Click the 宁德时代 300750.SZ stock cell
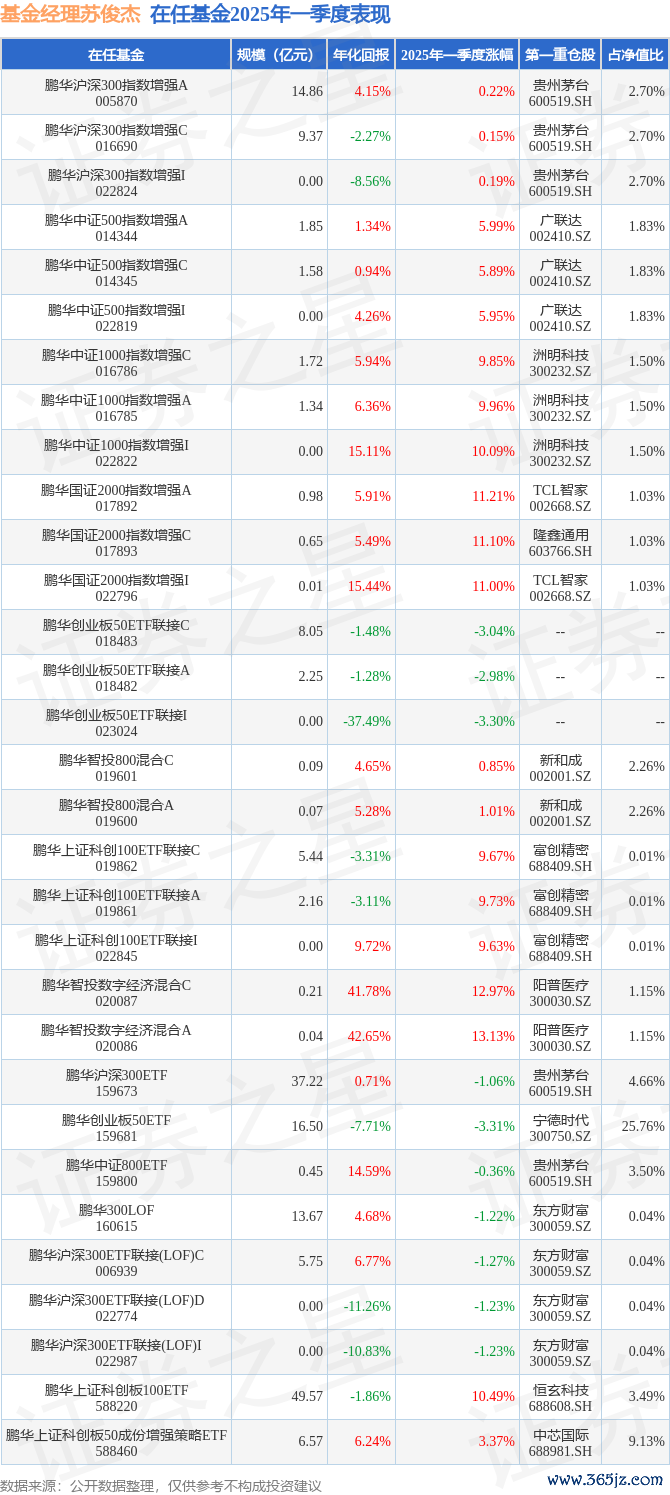This screenshot has height=1495, width=670. click(x=560, y=1127)
